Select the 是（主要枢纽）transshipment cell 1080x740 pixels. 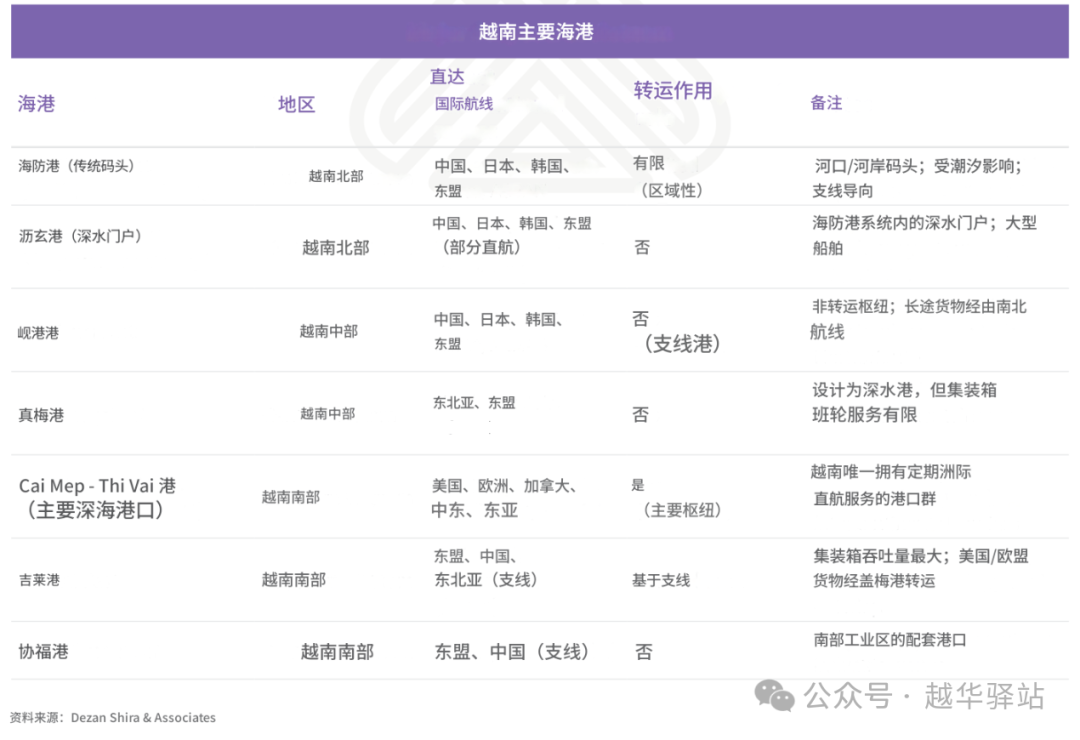pyautogui.click(x=676, y=497)
